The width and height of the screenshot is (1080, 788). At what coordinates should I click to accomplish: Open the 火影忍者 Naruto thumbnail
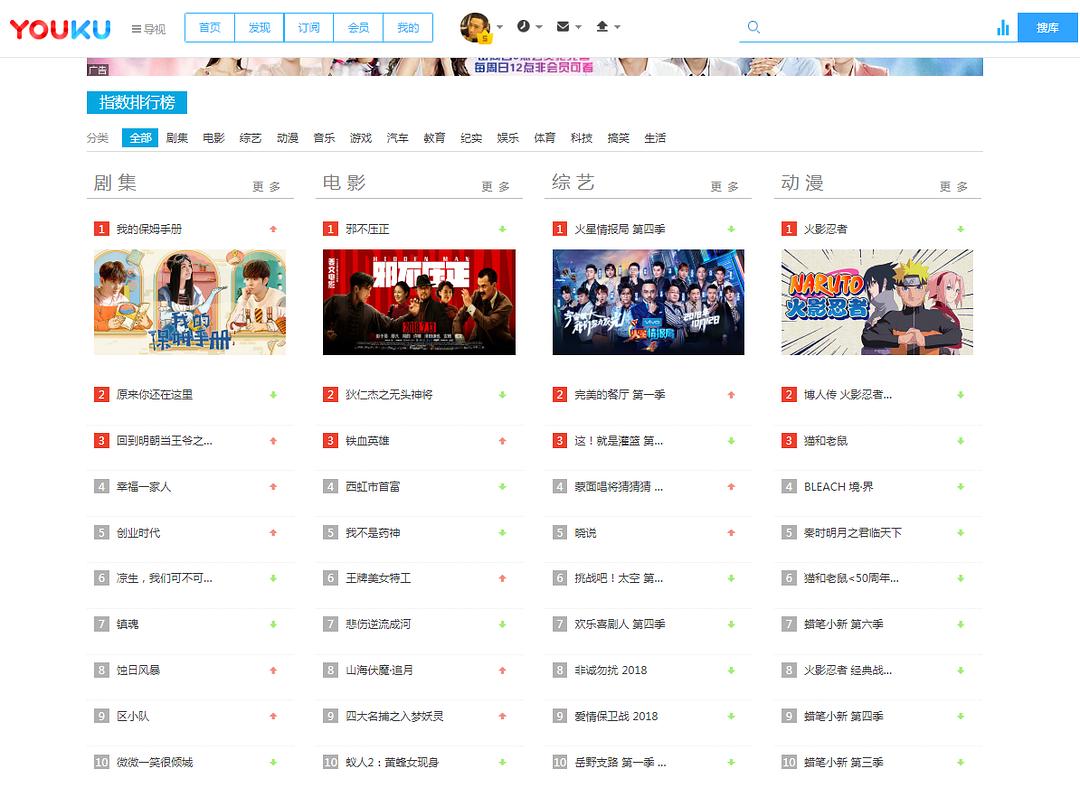click(877, 302)
